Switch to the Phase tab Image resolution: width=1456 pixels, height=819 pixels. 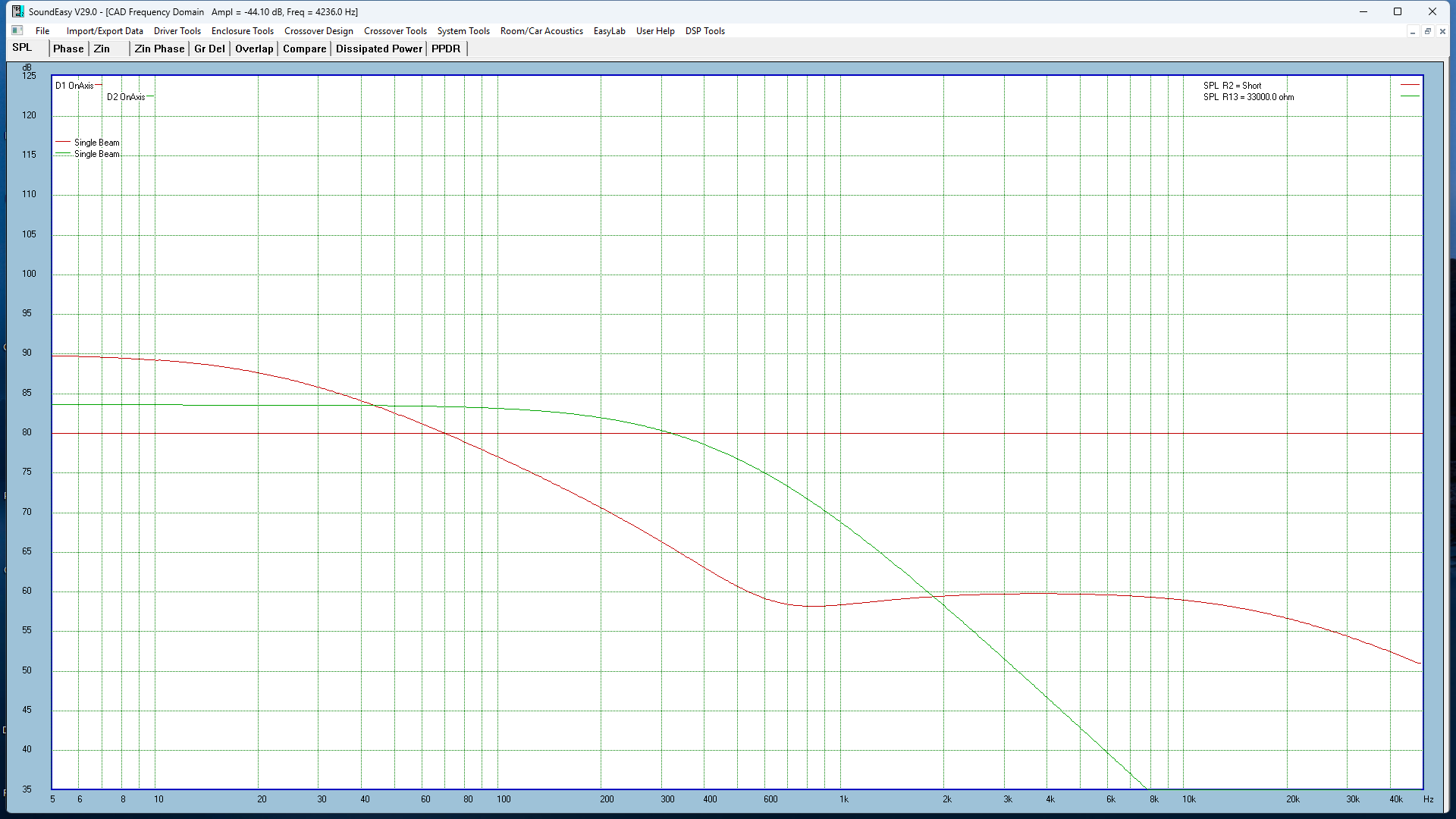coord(68,49)
